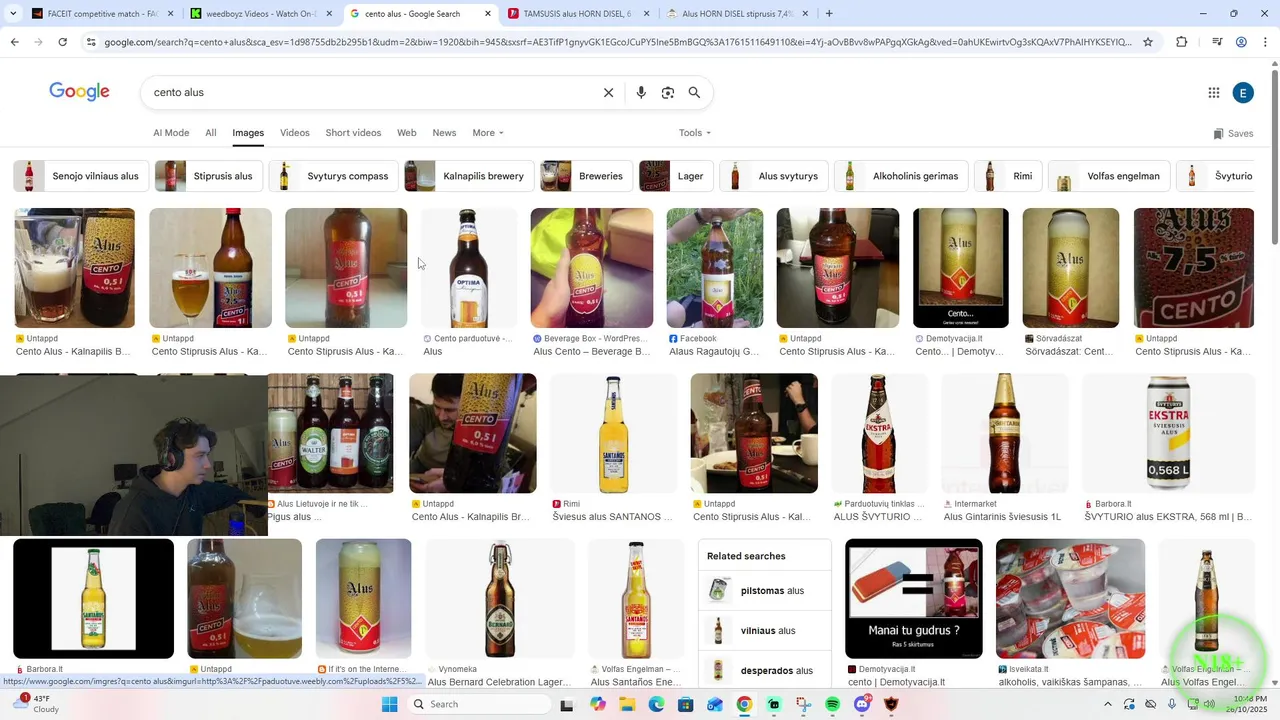Open the Bernard Celebration Lager image
This screenshot has height=720, width=1280.
coord(500,598)
